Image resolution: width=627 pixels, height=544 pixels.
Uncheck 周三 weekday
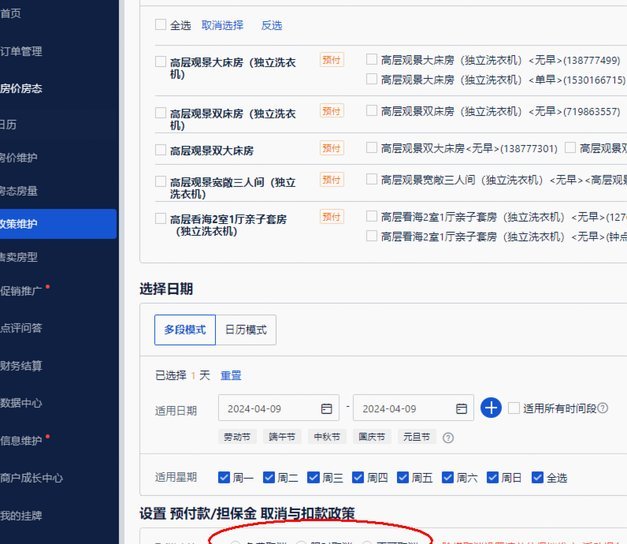click(x=314, y=477)
